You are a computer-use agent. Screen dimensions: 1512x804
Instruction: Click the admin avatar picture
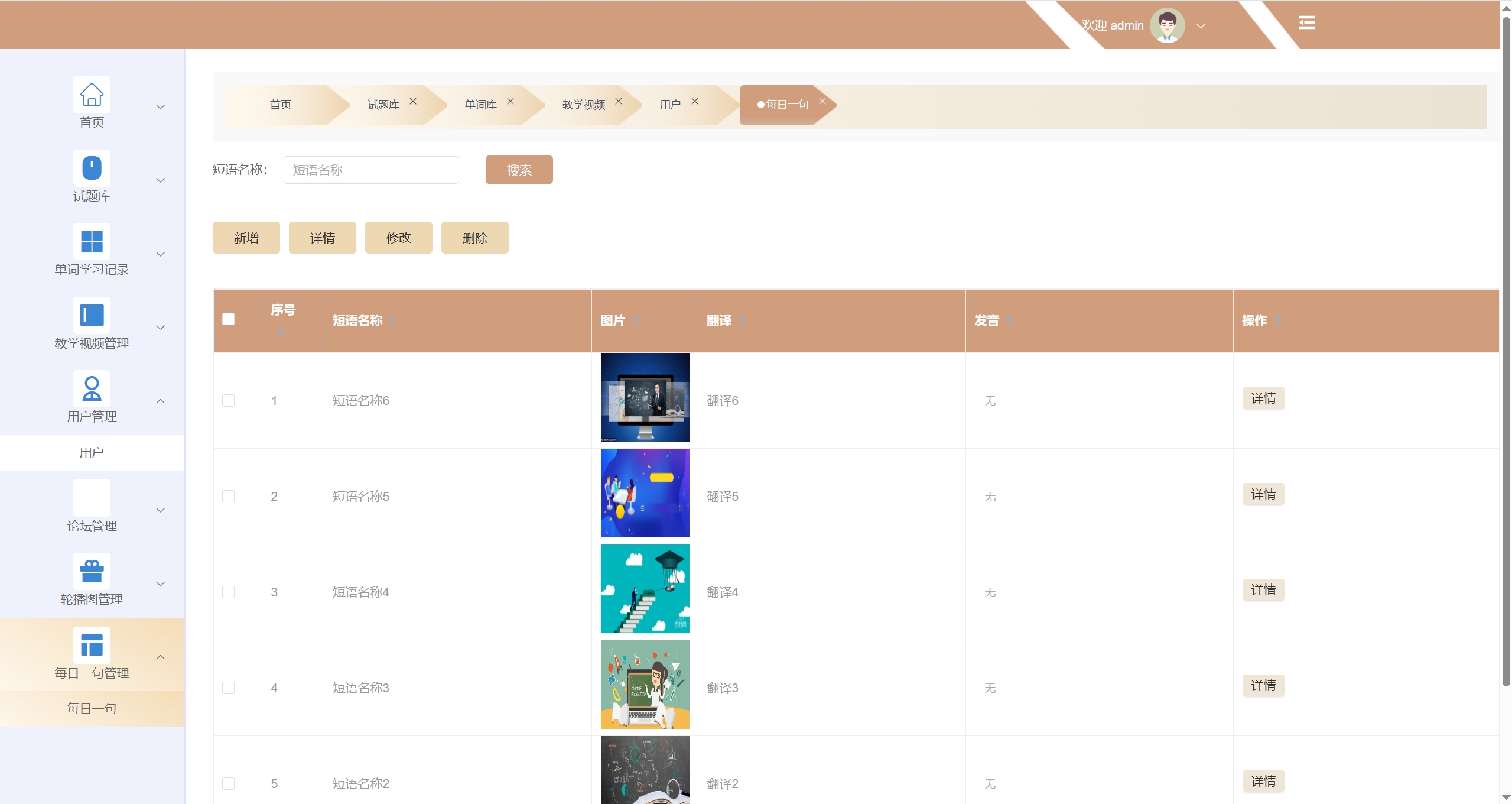[x=1167, y=25]
